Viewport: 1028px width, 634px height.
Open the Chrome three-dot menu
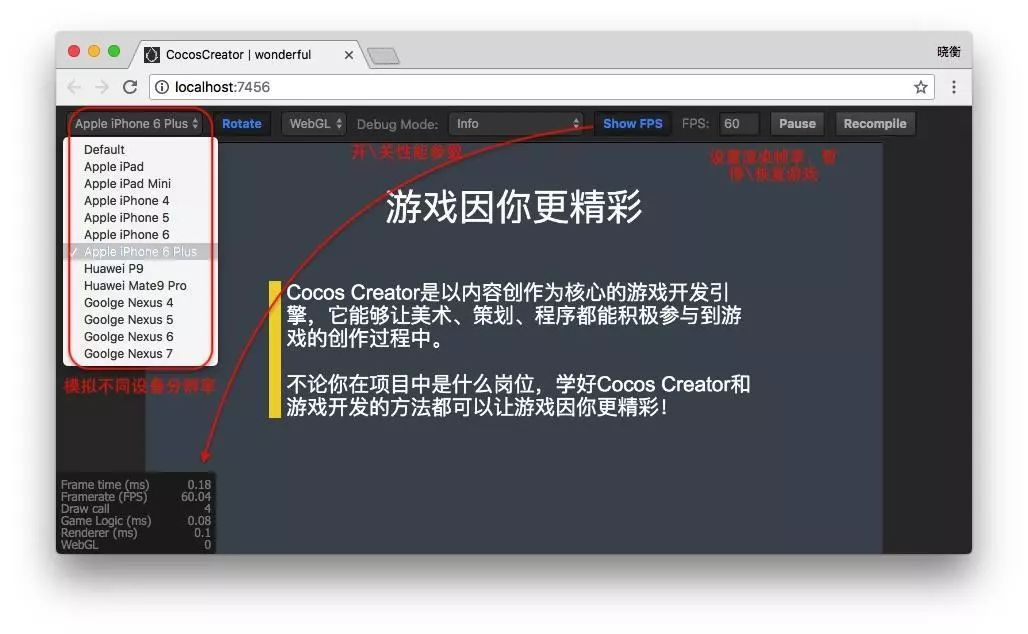953,87
